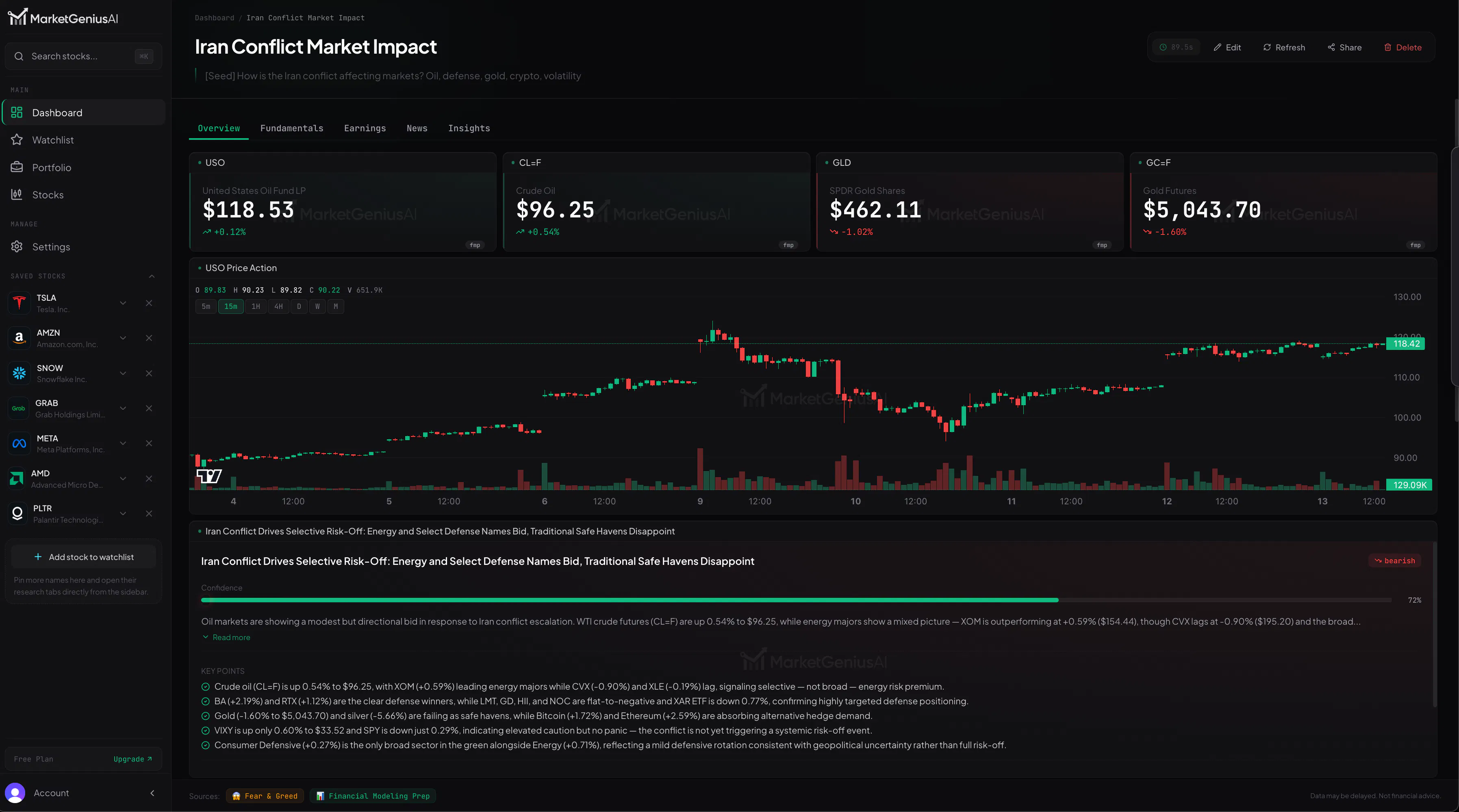The image size is (1459, 812).
Task: Remove SNOW from saved stocks
Action: click(x=149, y=373)
